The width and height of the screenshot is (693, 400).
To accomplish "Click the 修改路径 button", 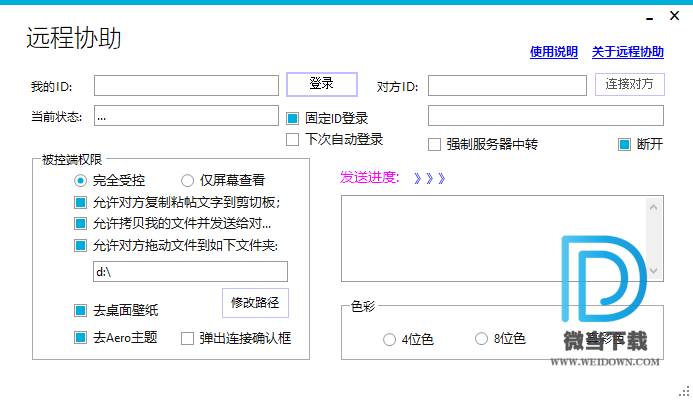I will coord(254,302).
